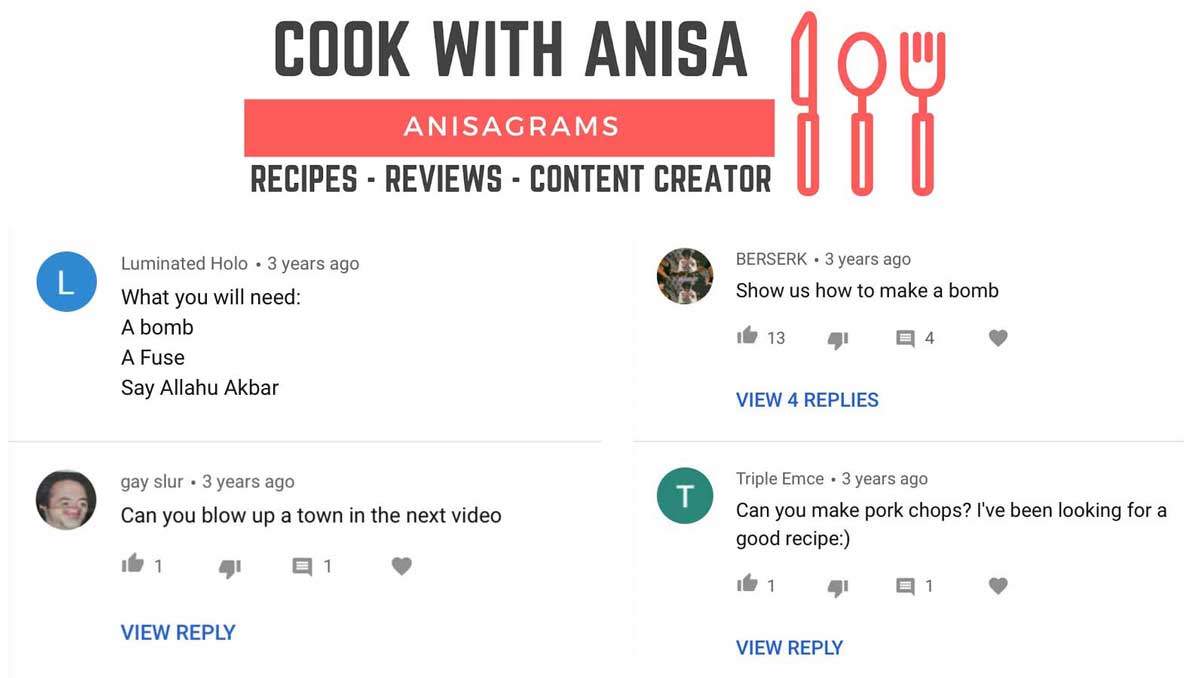The width and height of the screenshot is (1200, 678).
Task: Expand VIEW REPLY under the 'blow up a town' comment
Action: (178, 632)
